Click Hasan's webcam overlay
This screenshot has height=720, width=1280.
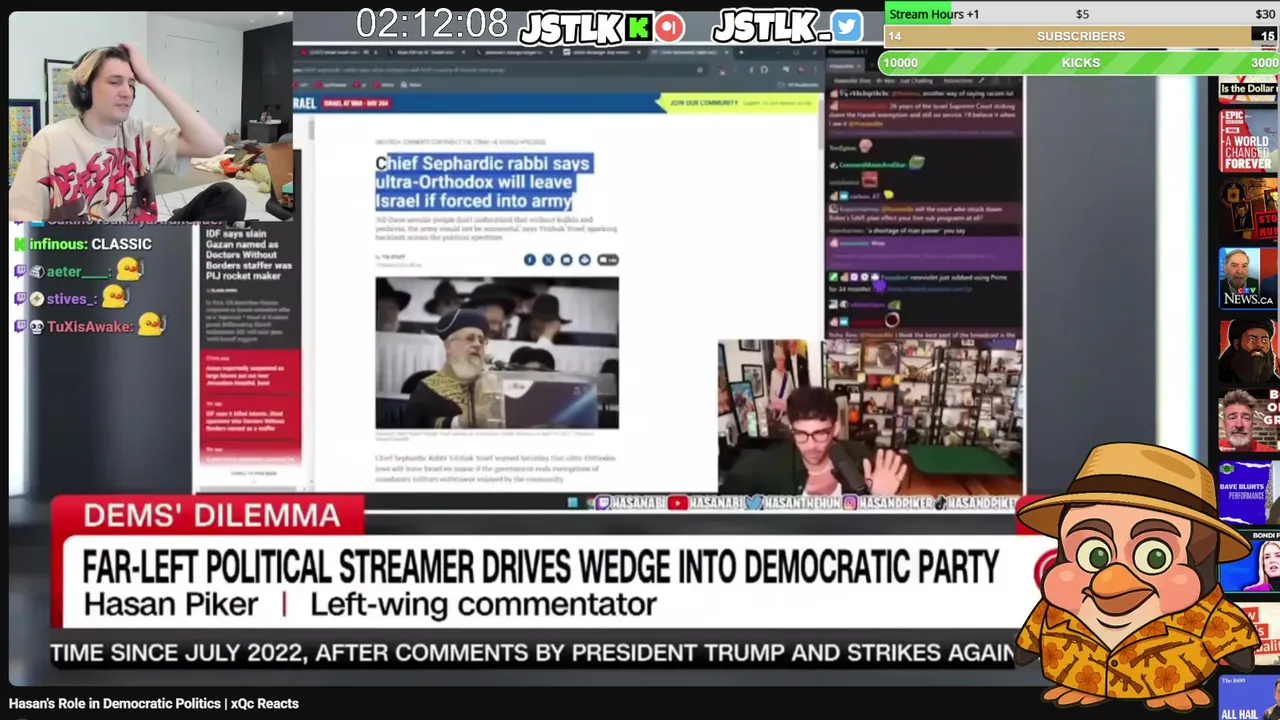[870, 417]
